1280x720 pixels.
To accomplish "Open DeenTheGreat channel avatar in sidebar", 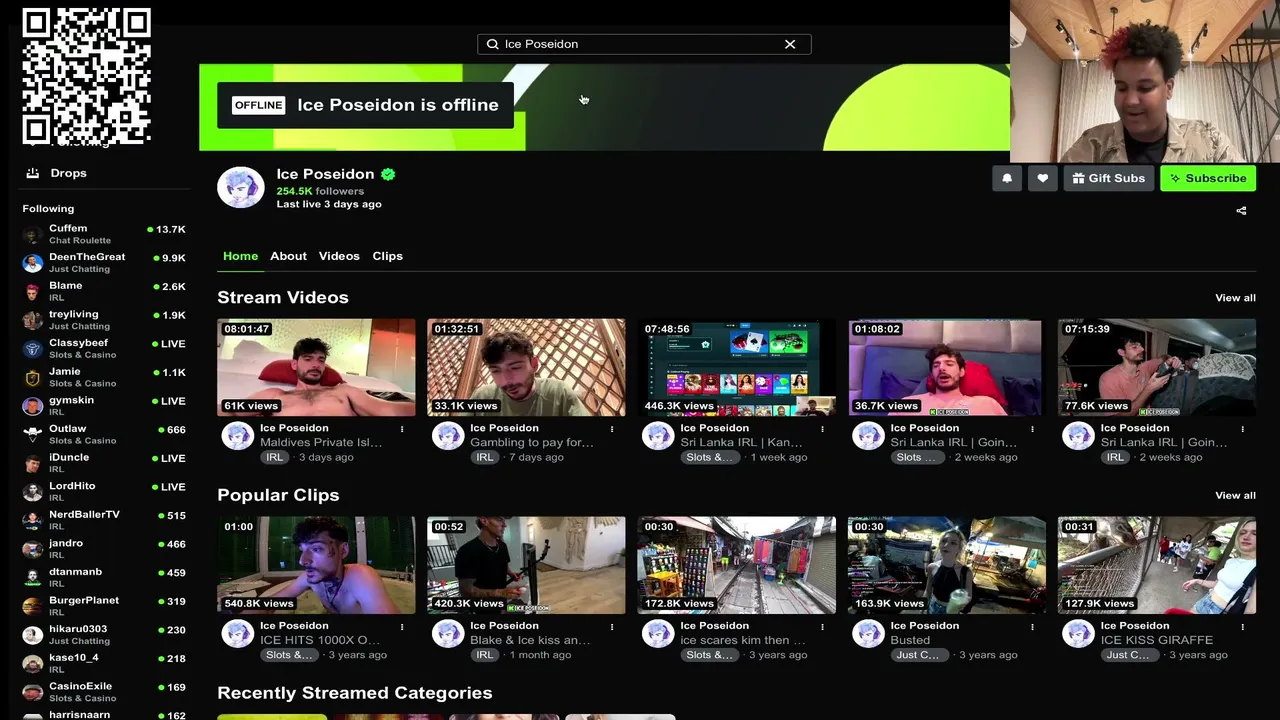I will 33,263.
